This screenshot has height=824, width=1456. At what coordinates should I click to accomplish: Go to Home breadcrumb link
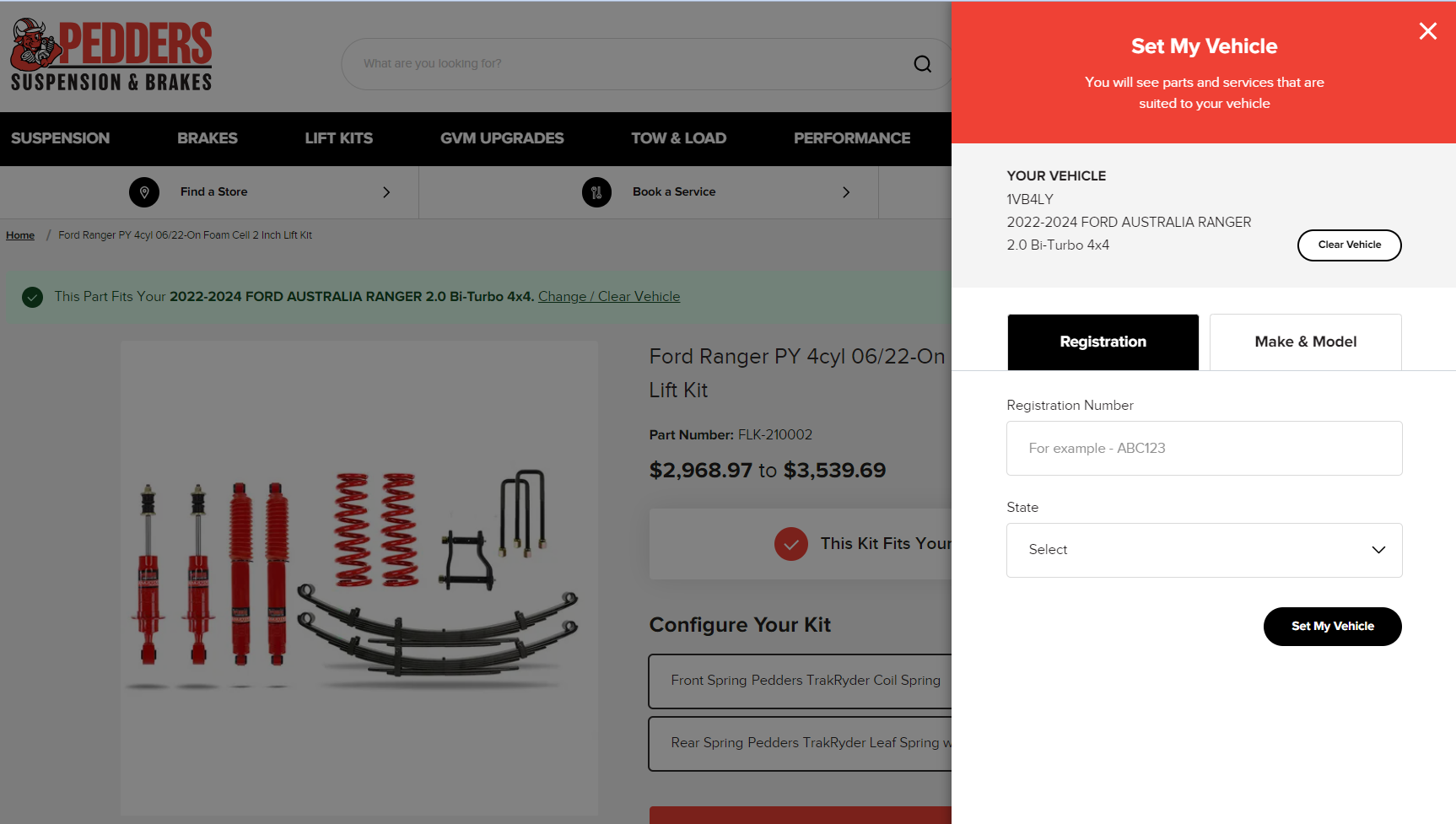point(20,235)
